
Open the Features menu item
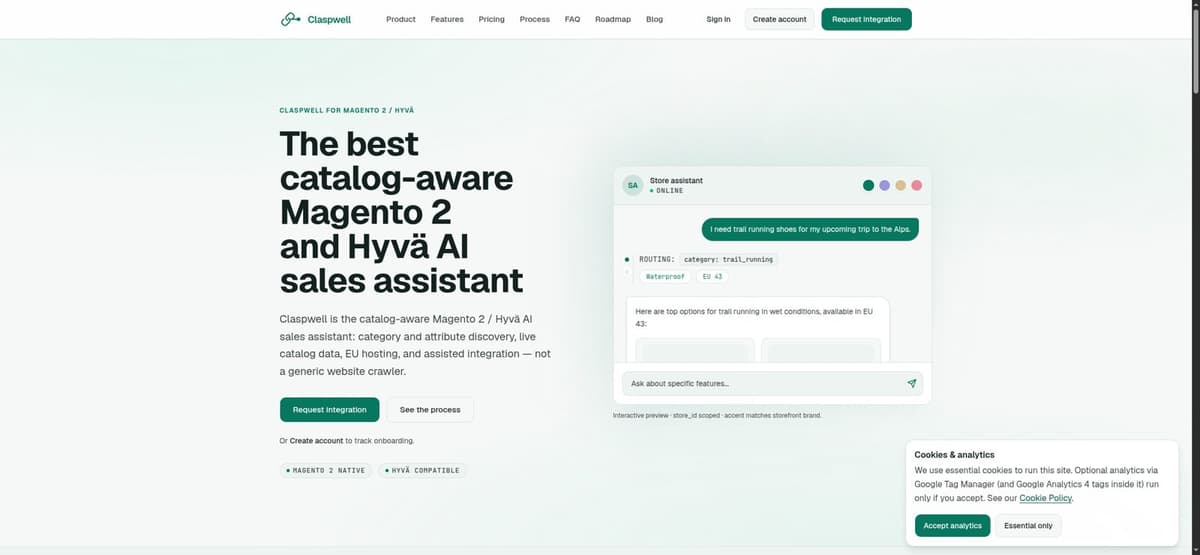(447, 19)
